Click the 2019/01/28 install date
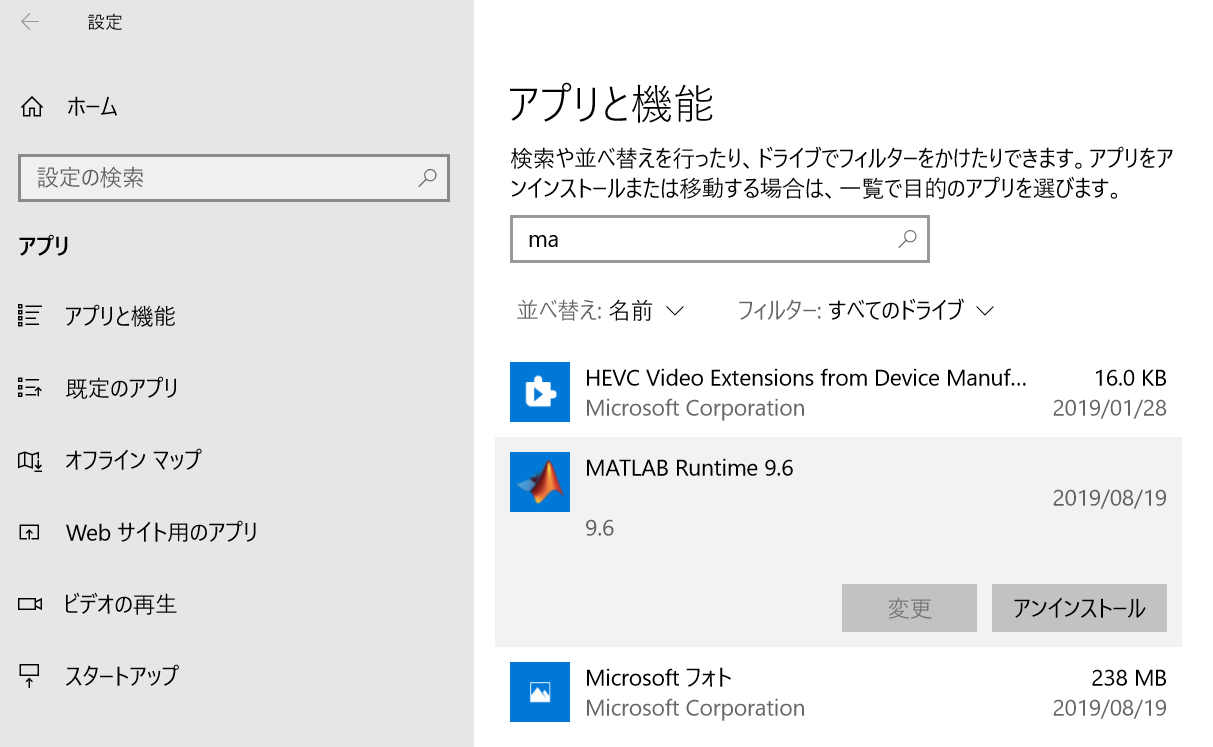Viewport: 1213px width, 747px height. coord(1110,408)
